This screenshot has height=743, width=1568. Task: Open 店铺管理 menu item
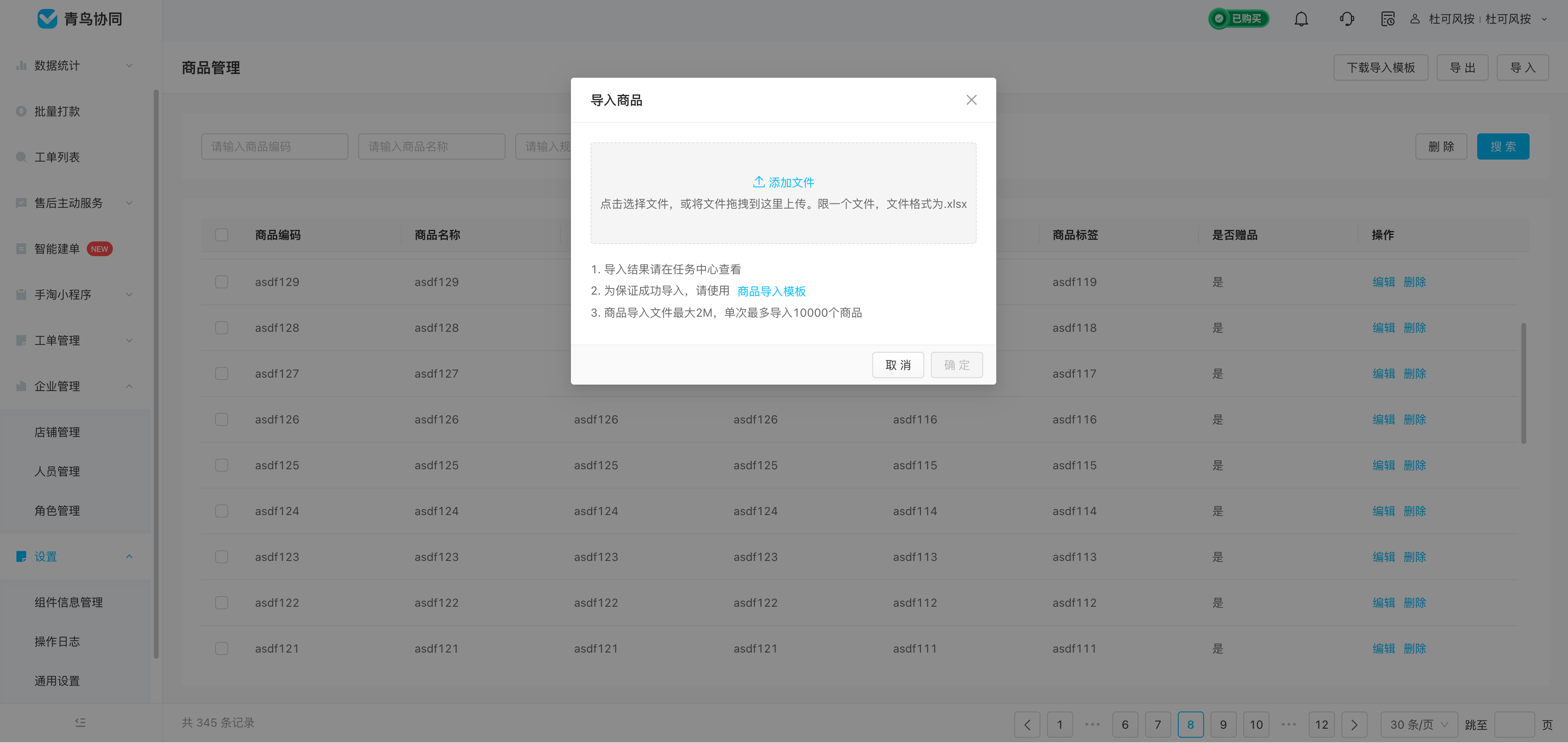pos(57,432)
